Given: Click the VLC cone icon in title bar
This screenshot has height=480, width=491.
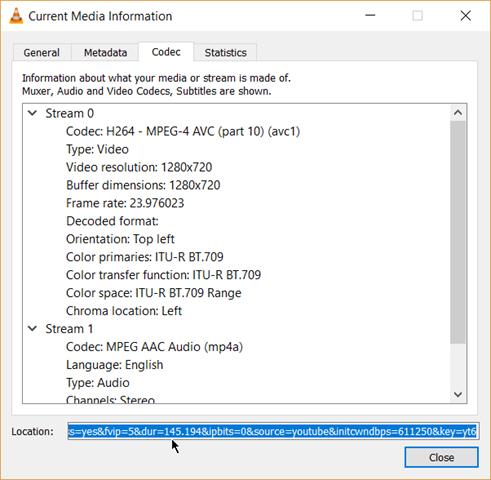Looking at the screenshot, I should click(16, 16).
